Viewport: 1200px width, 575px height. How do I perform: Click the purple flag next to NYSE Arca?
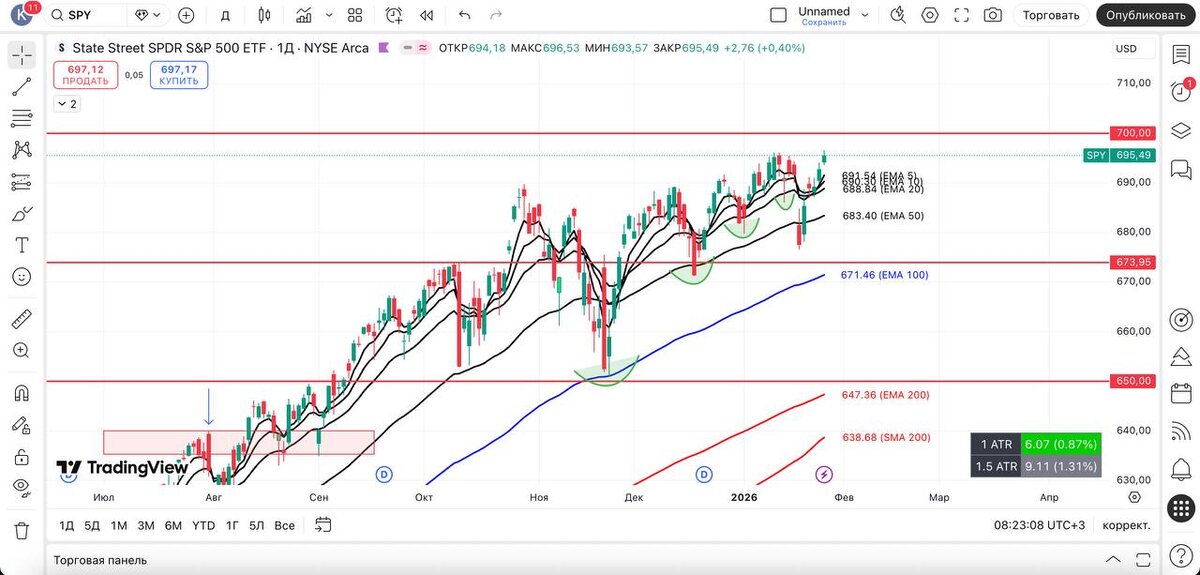click(383, 48)
